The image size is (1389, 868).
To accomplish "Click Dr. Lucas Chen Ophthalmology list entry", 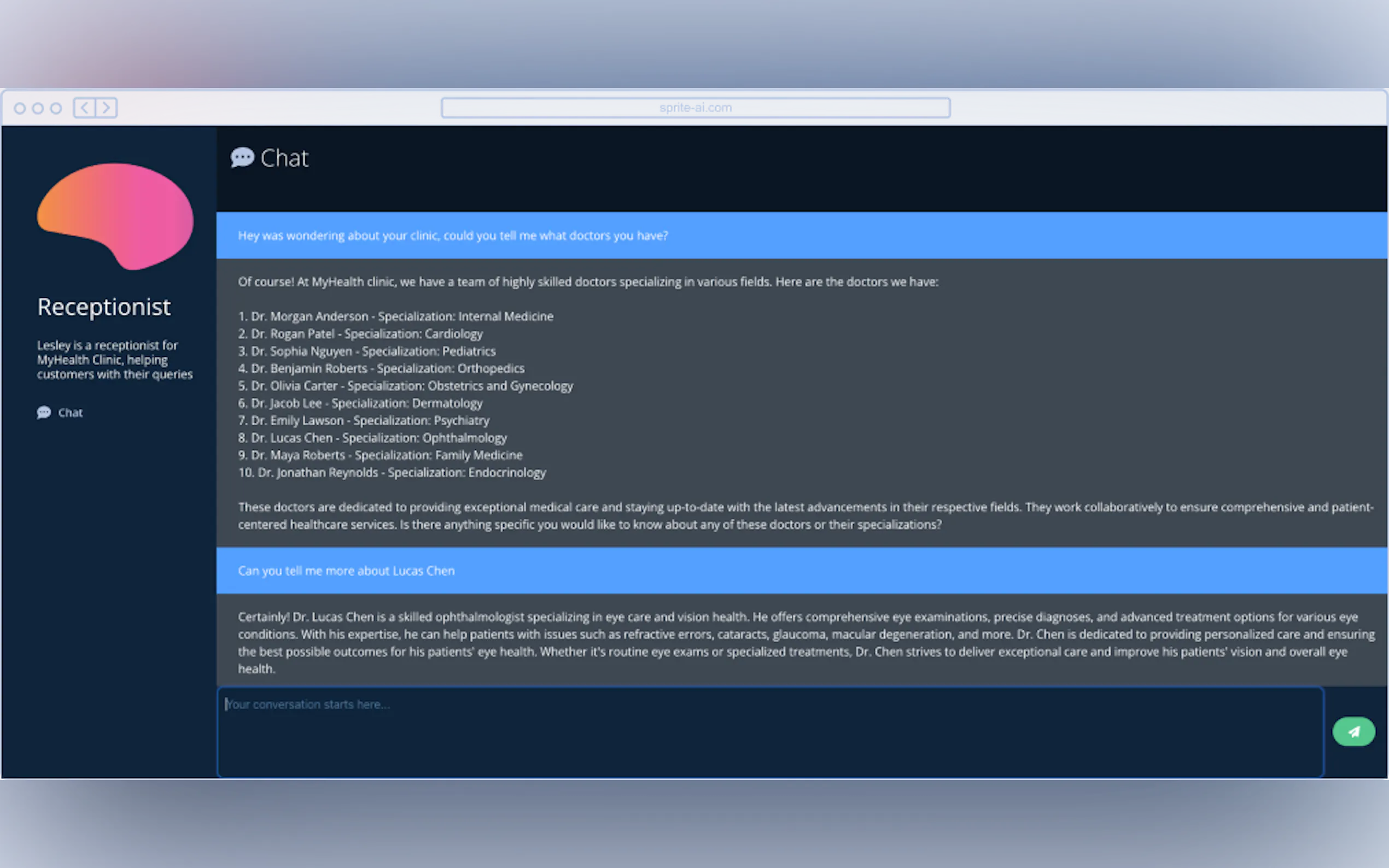I will (x=372, y=438).
